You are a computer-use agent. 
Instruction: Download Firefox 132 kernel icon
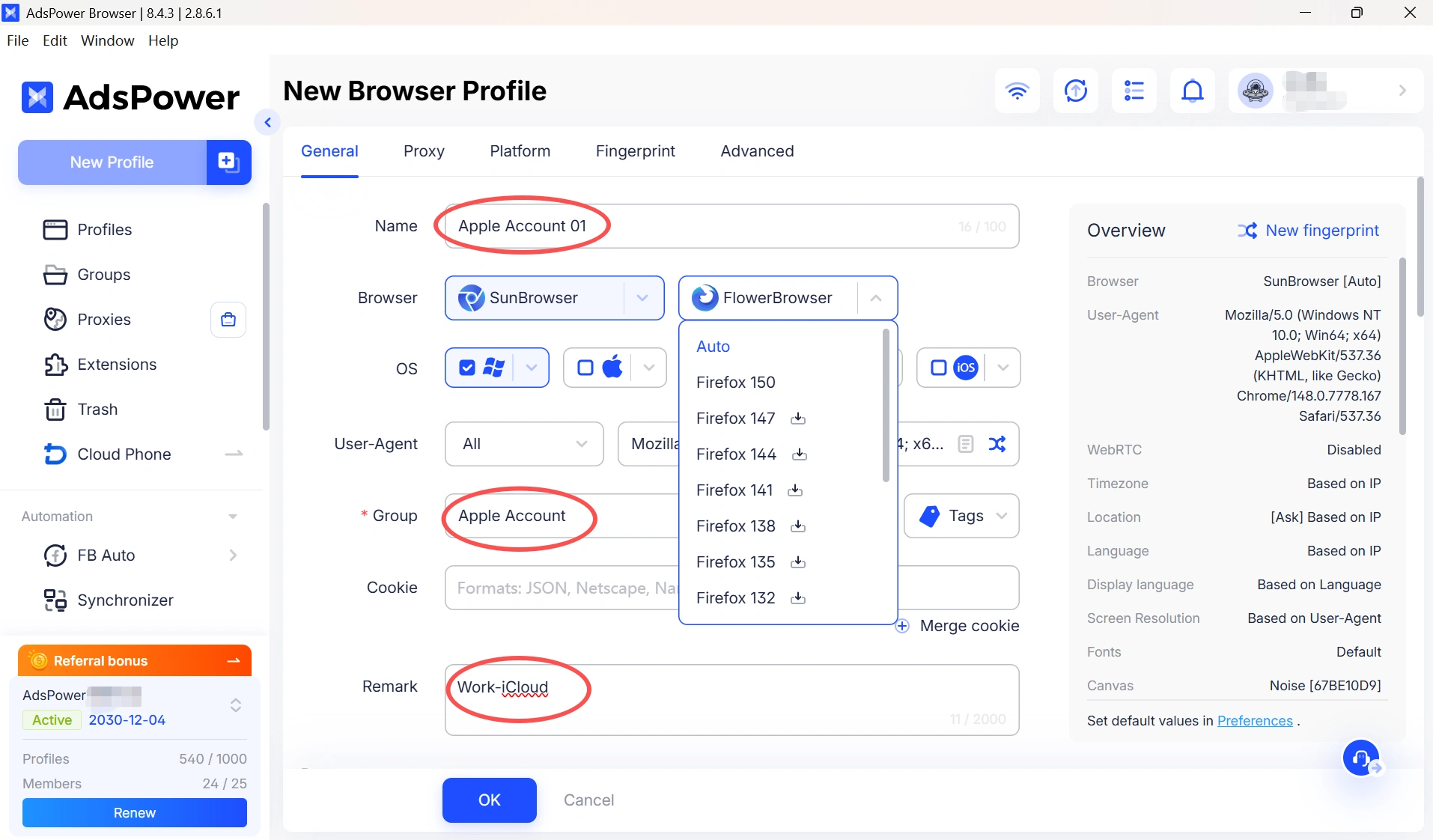tap(798, 598)
